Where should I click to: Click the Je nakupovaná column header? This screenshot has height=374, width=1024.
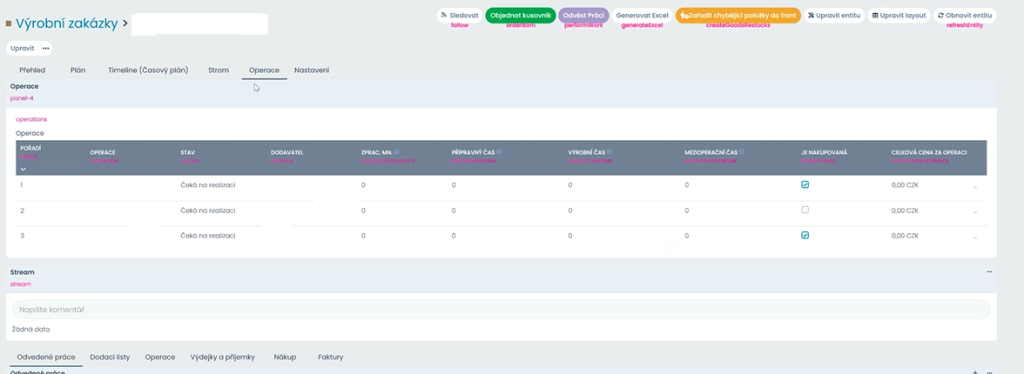(x=824, y=152)
